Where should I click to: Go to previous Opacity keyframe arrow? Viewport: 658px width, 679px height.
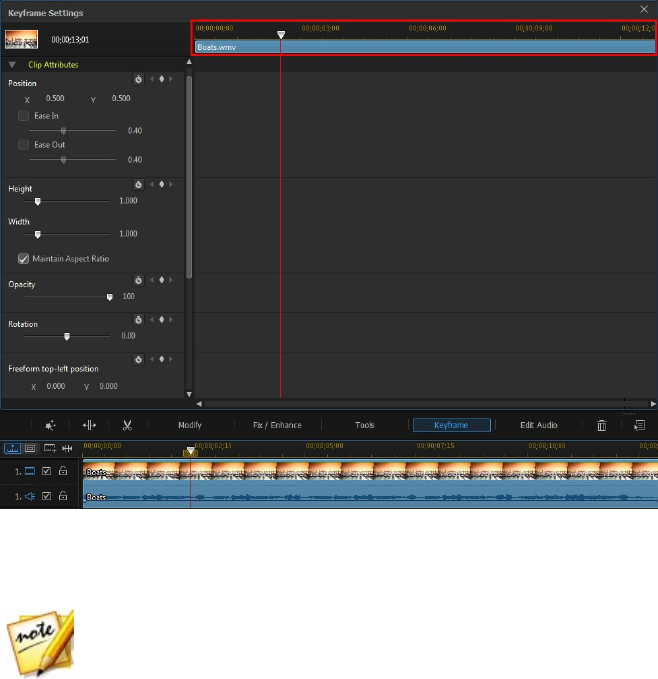152,280
